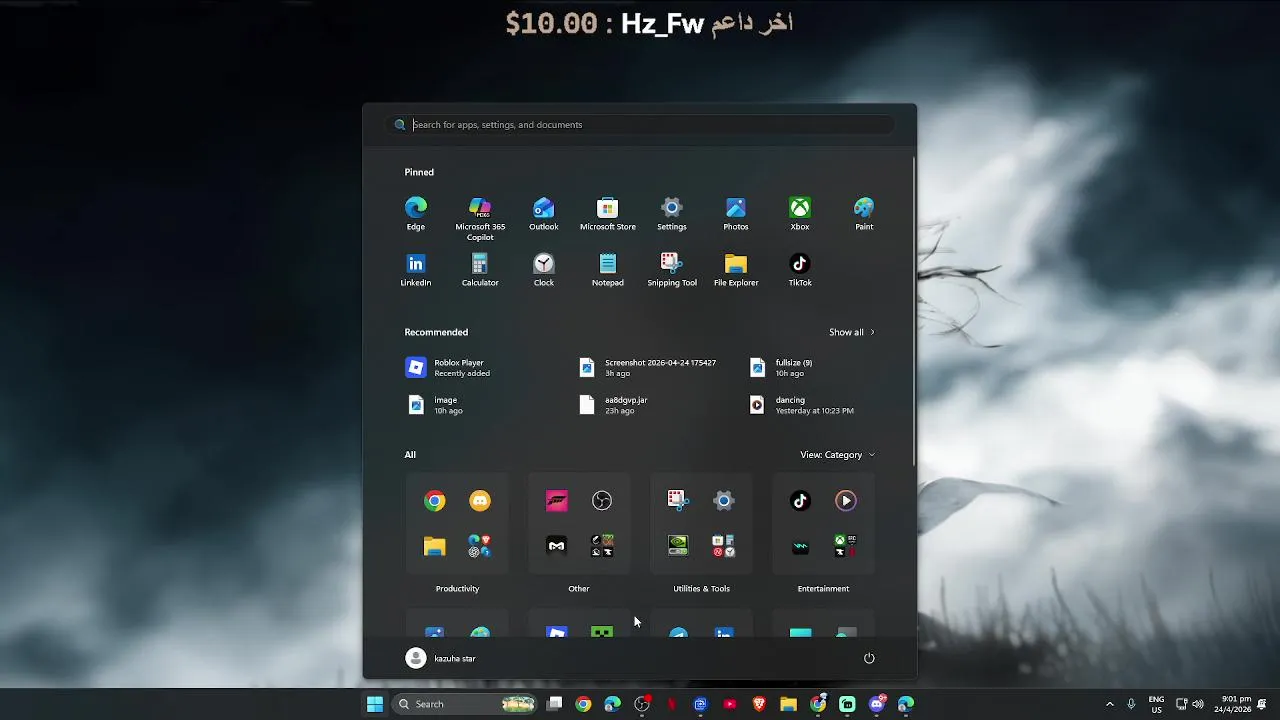This screenshot has height=720, width=1280.
Task: Open the media player icon in Entertainment group
Action: 846,501
